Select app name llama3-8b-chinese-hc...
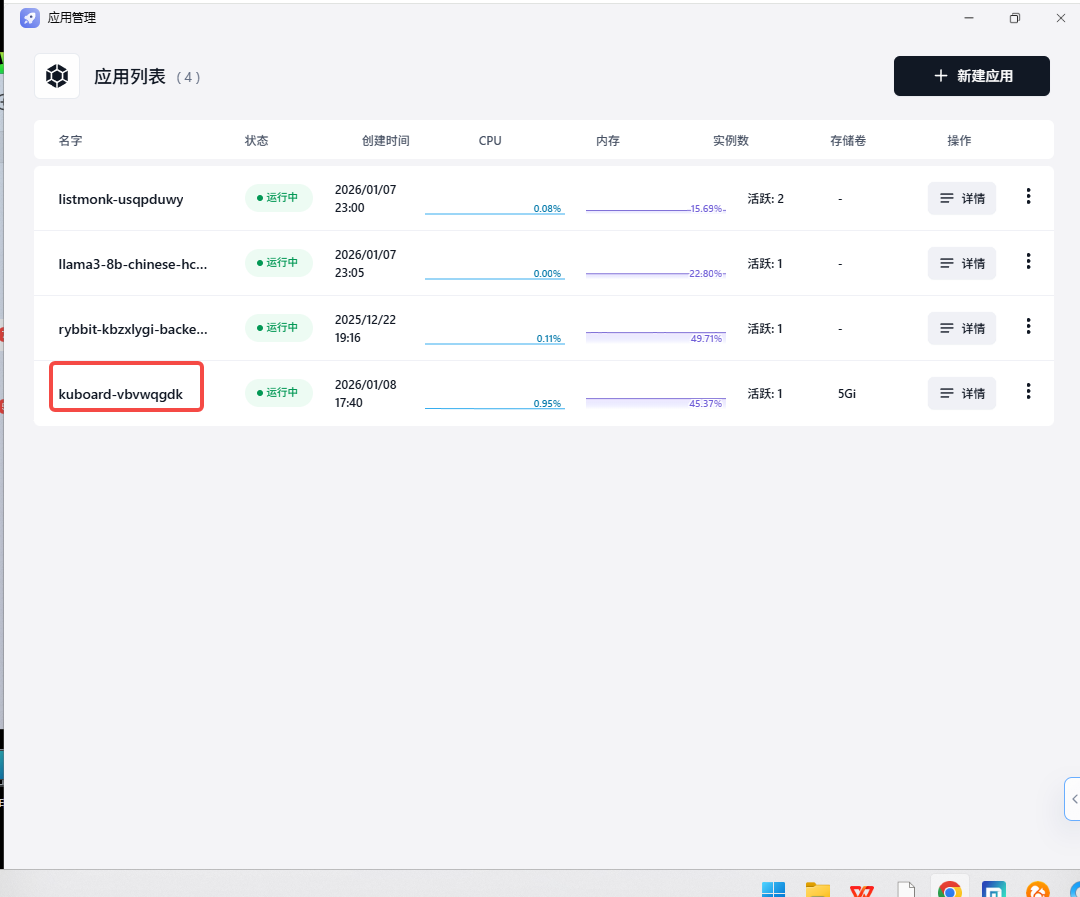 (132, 264)
